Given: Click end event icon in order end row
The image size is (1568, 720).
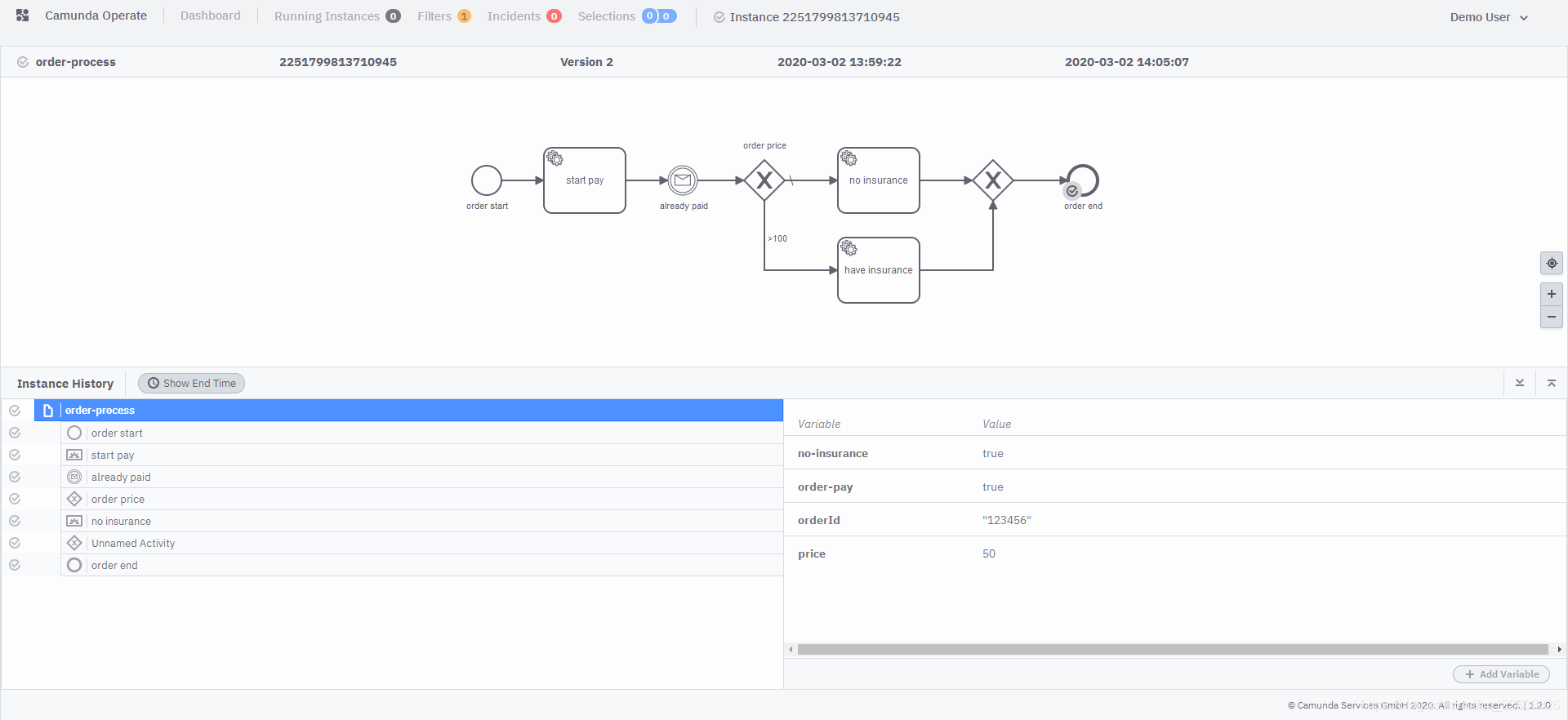Looking at the screenshot, I should click(x=74, y=565).
